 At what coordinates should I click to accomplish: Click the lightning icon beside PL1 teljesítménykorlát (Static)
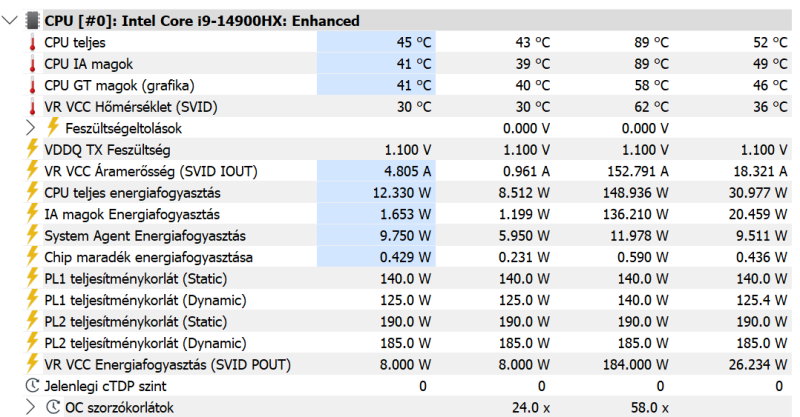click(32, 277)
